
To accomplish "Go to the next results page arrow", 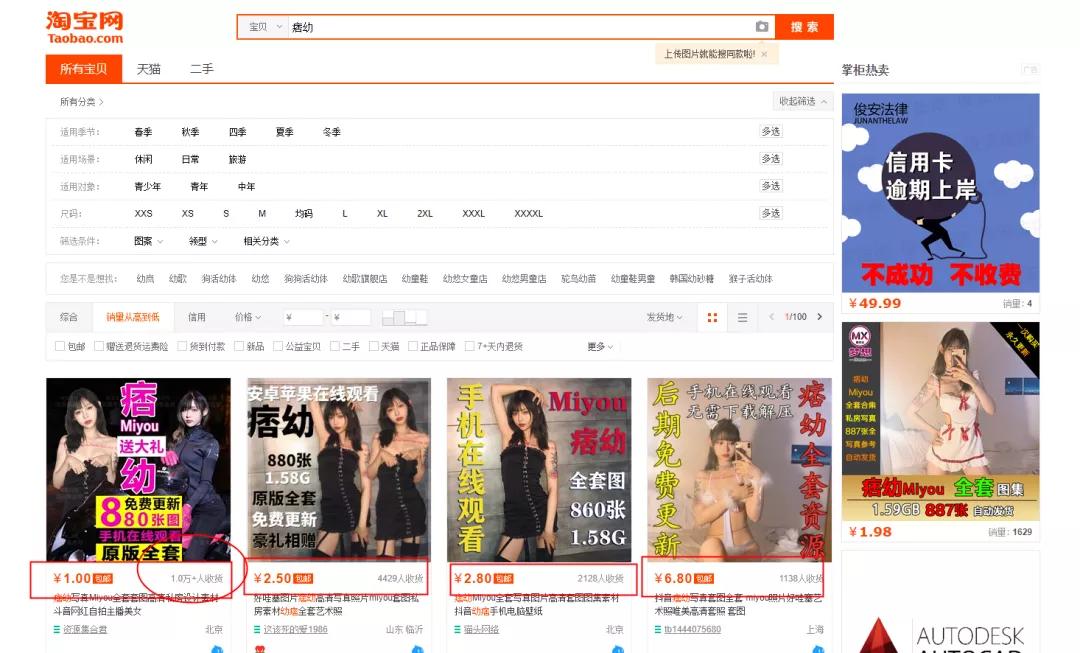I will pyautogui.click(x=820, y=317).
